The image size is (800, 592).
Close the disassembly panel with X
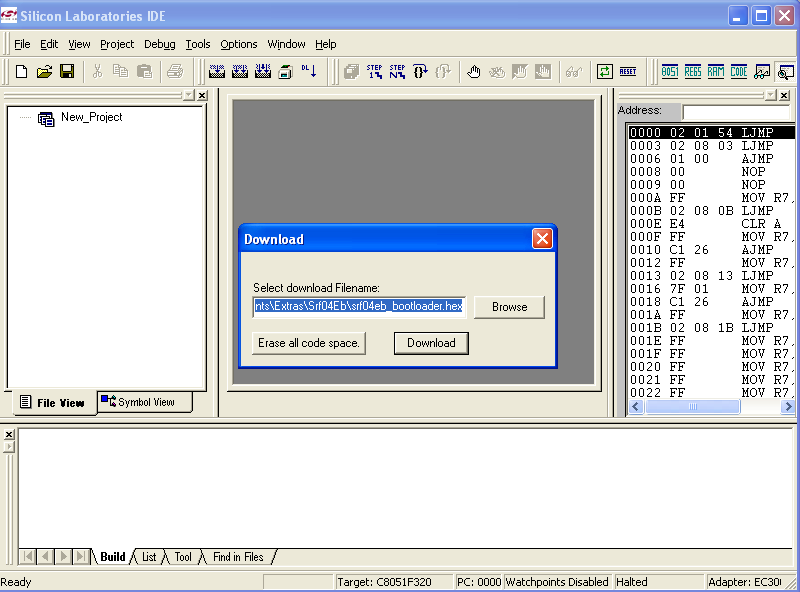pyautogui.click(x=784, y=95)
